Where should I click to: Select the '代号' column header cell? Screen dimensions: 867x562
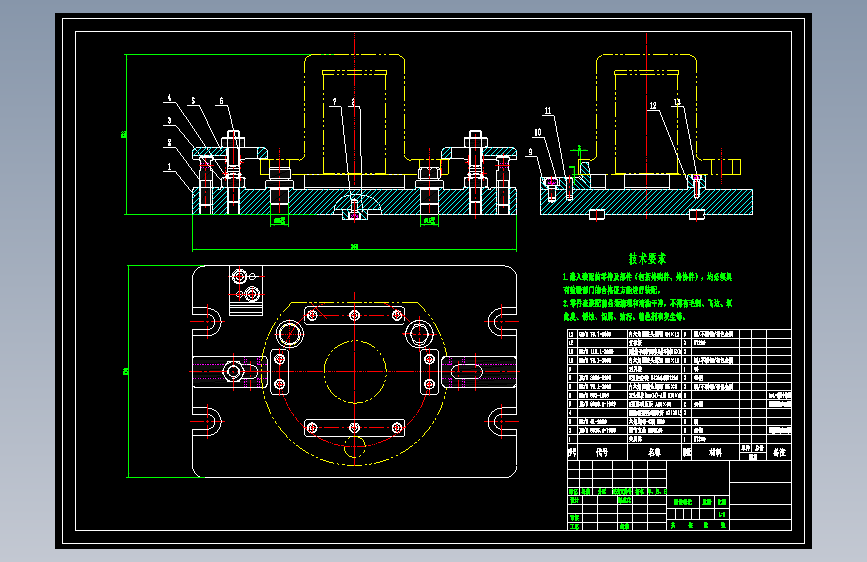tap(602, 452)
